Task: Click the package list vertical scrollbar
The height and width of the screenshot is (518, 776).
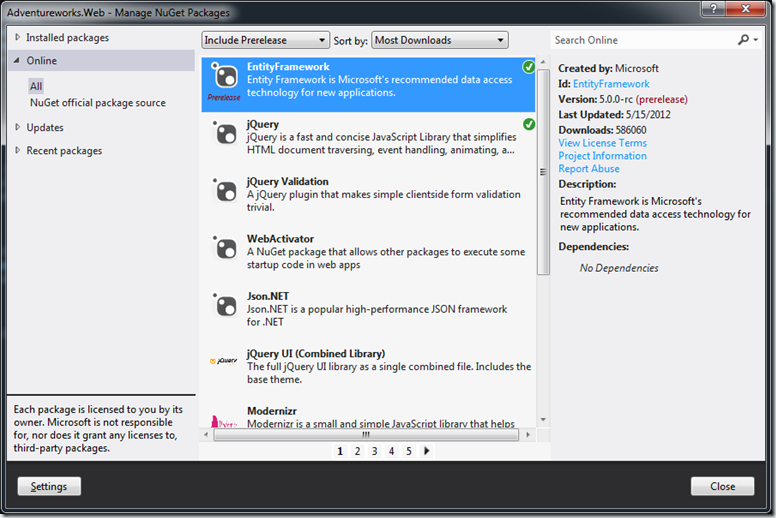Action: click(543, 200)
